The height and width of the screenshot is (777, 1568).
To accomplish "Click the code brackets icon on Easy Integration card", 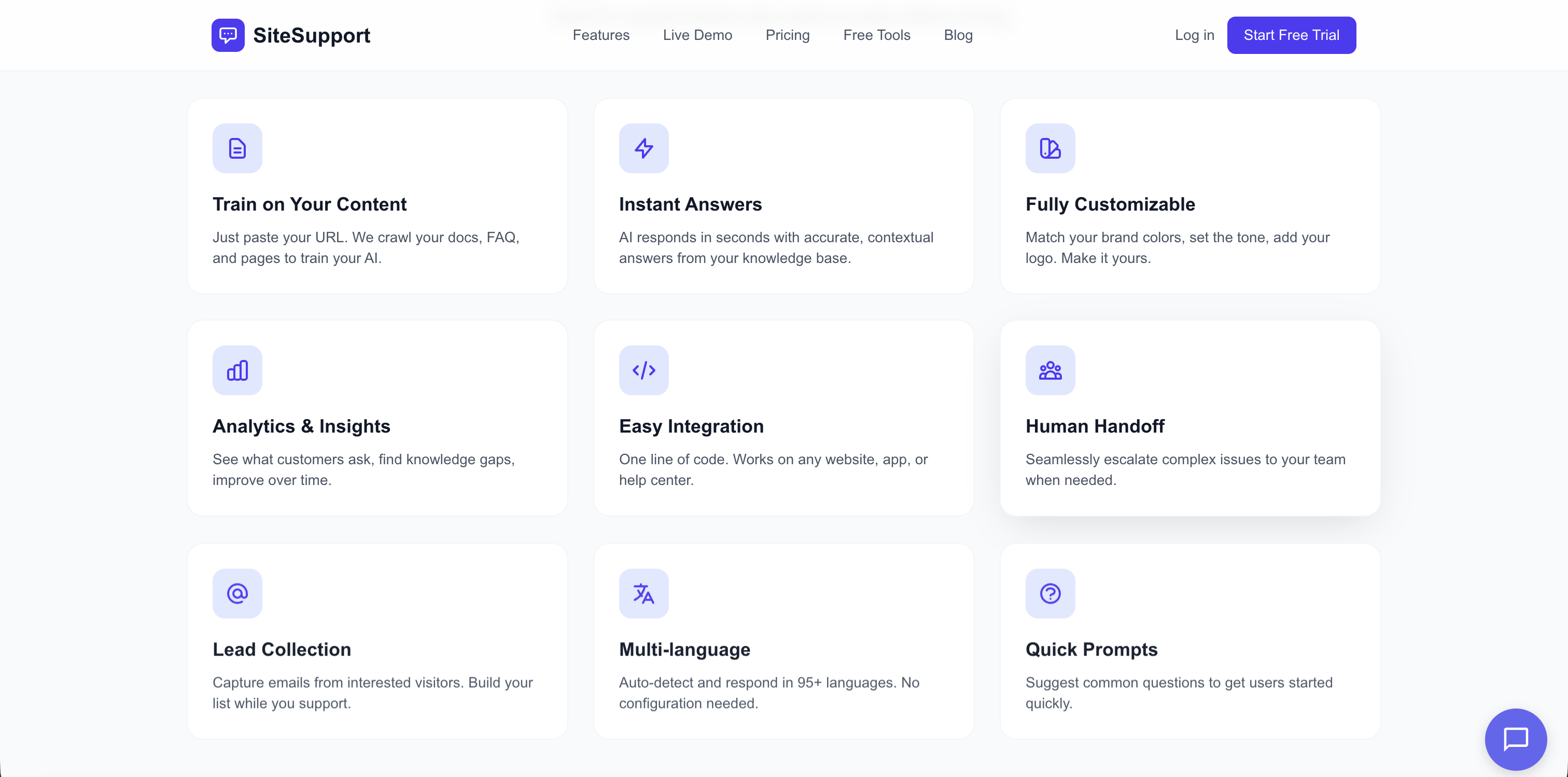I will [643, 370].
